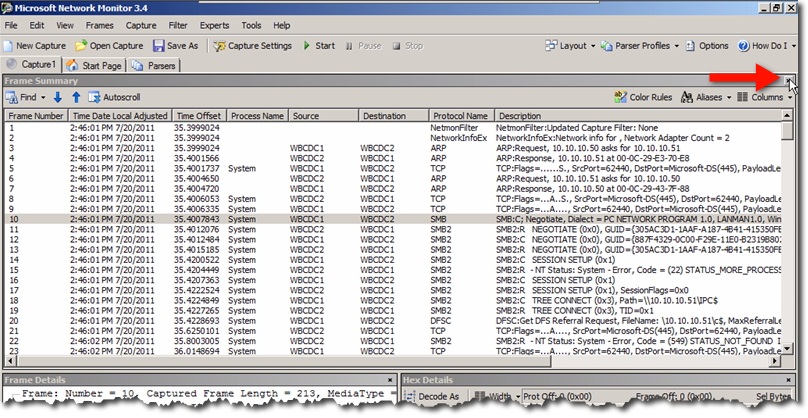Switch to the Parsers tab
808x418 pixels.
click(155, 65)
